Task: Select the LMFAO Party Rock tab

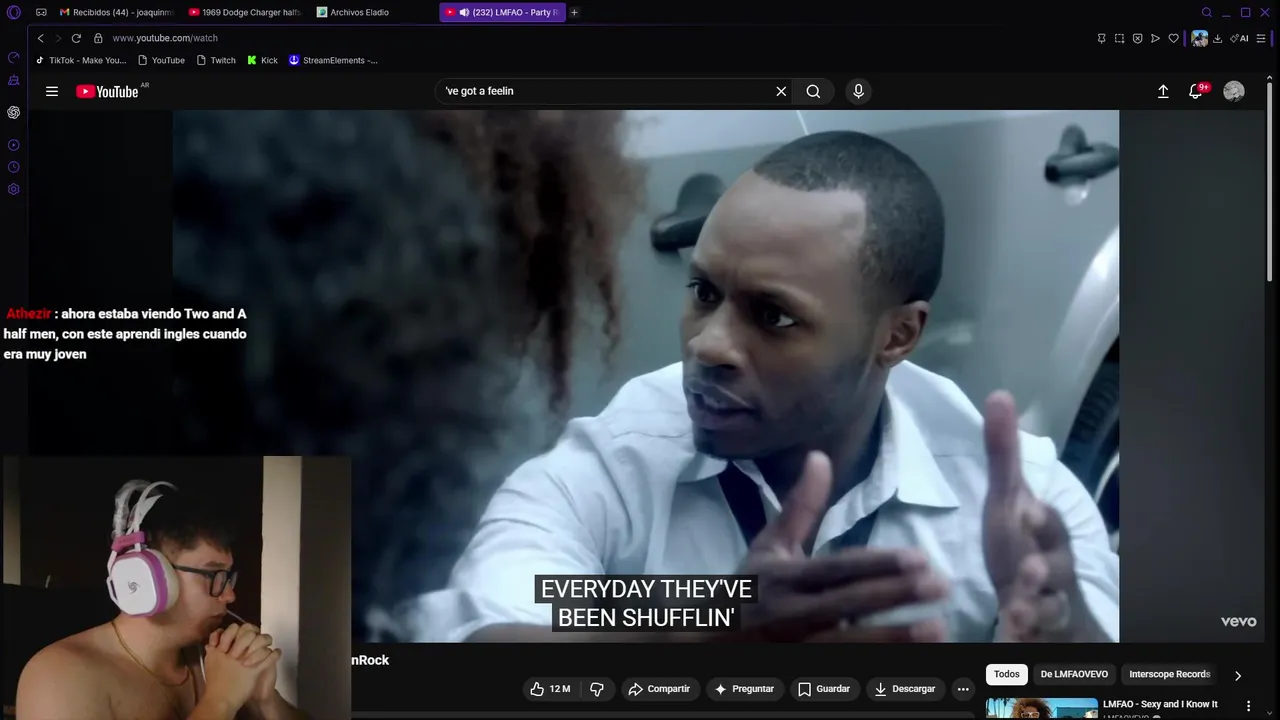Action: 502,12
